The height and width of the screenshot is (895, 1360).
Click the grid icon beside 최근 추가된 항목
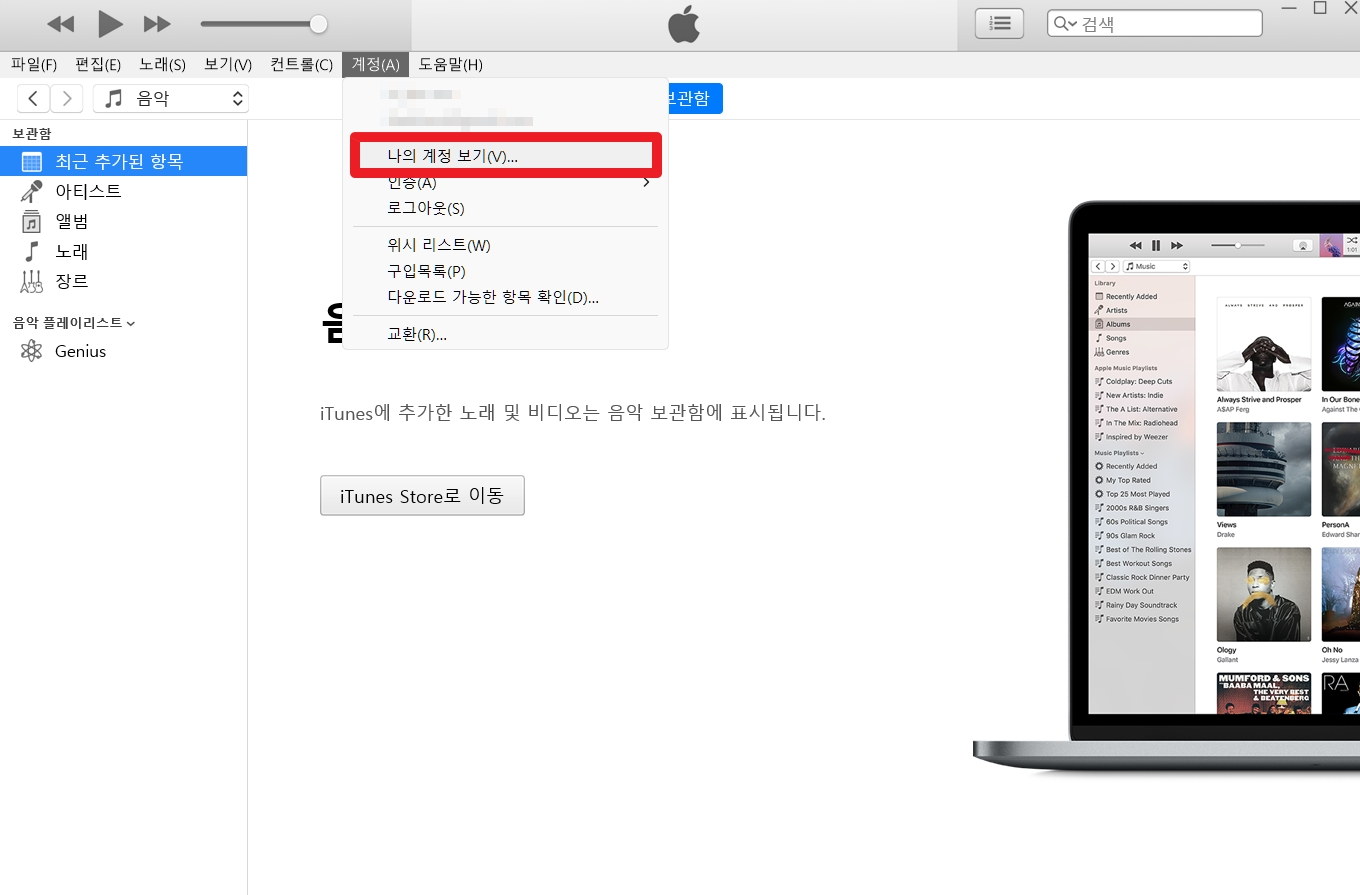coord(32,161)
